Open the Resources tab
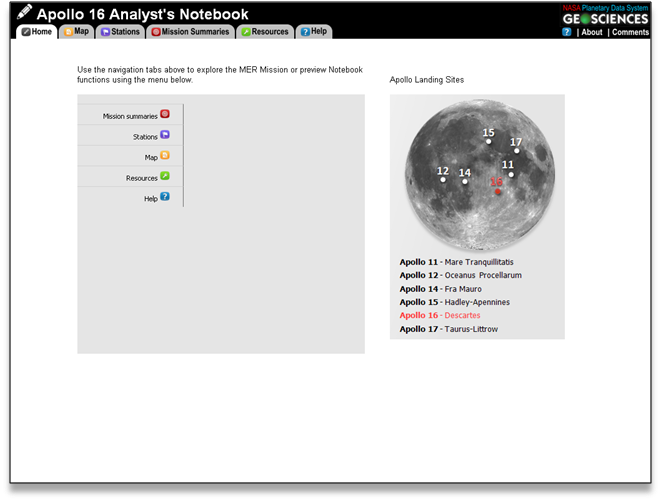This screenshot has height=502, width=661. [x=265, y=32]
